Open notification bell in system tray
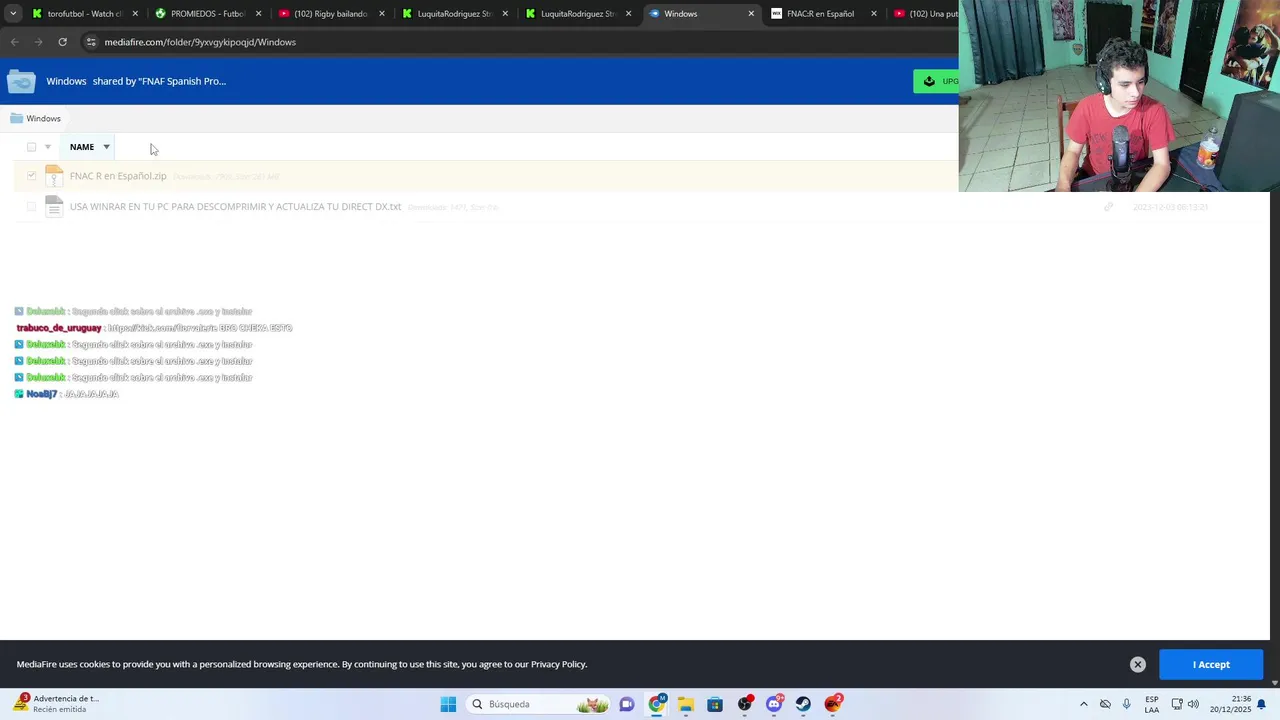 [x=1261, y=704]
